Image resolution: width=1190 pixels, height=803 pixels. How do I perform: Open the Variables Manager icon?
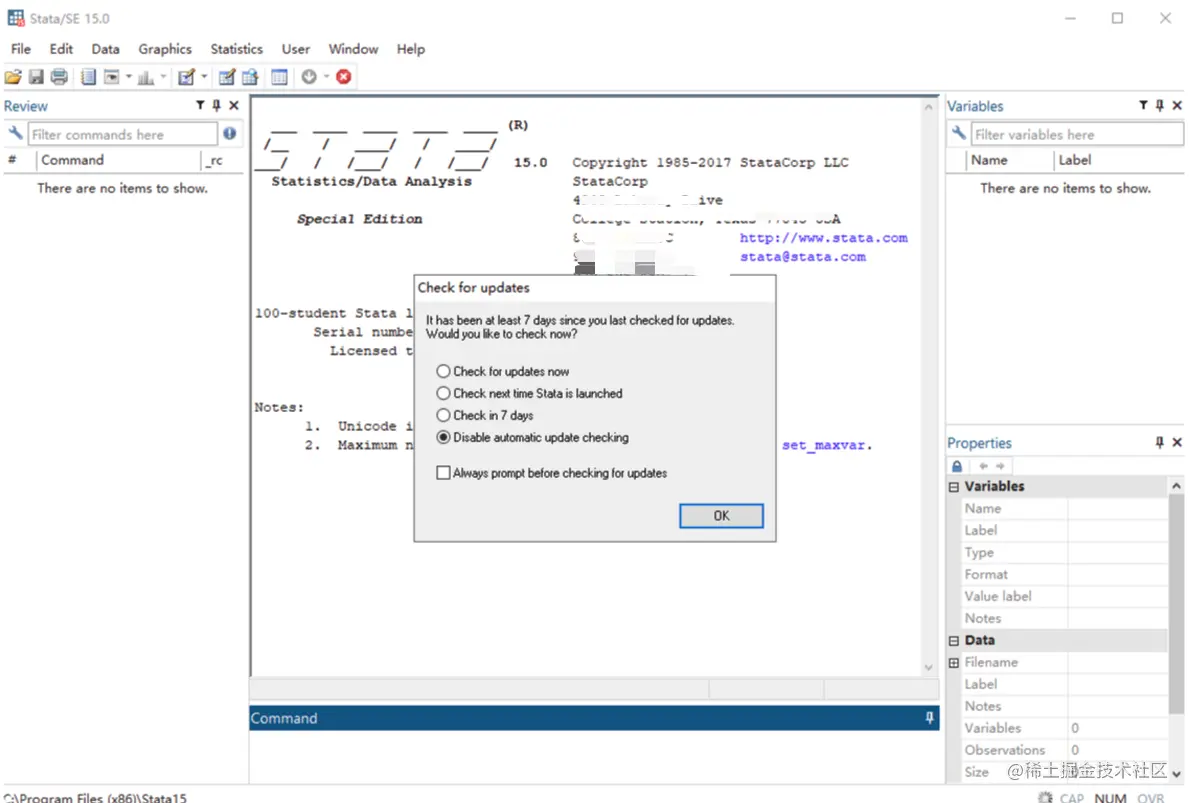pos(279,77)
